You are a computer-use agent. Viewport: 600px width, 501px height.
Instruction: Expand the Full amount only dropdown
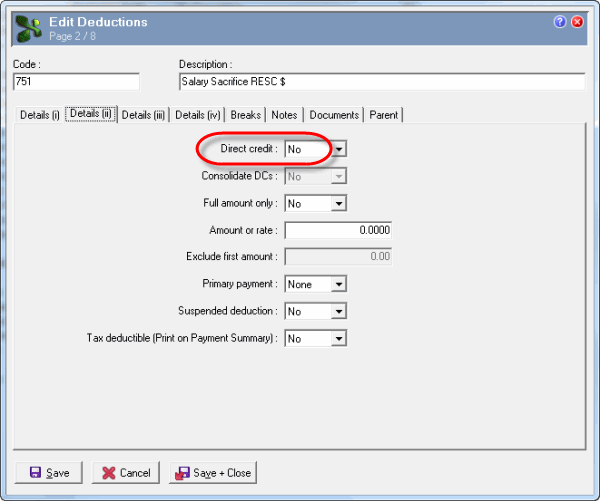click(x=339, y=203)
